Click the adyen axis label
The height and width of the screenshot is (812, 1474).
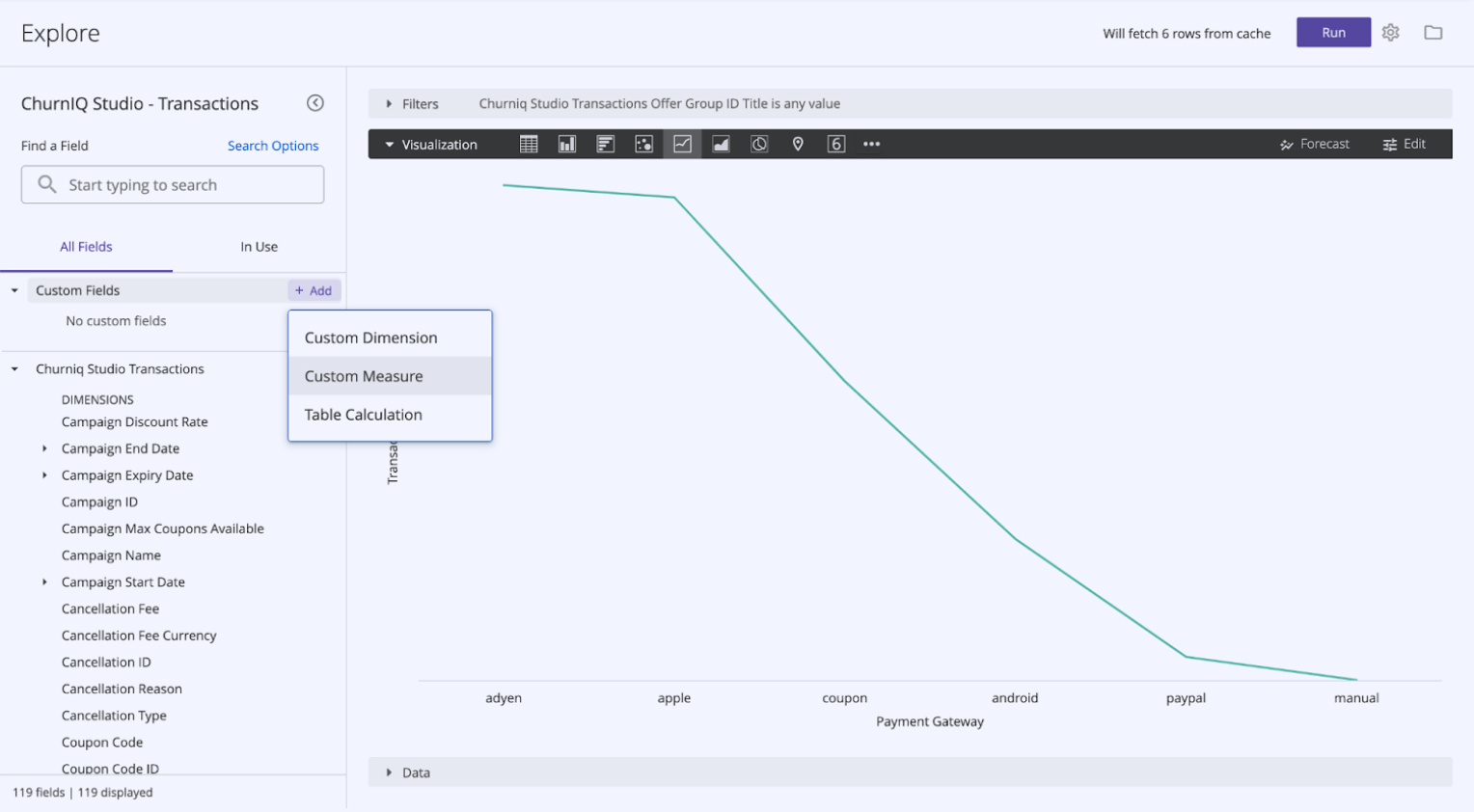(x=504, y=698)
